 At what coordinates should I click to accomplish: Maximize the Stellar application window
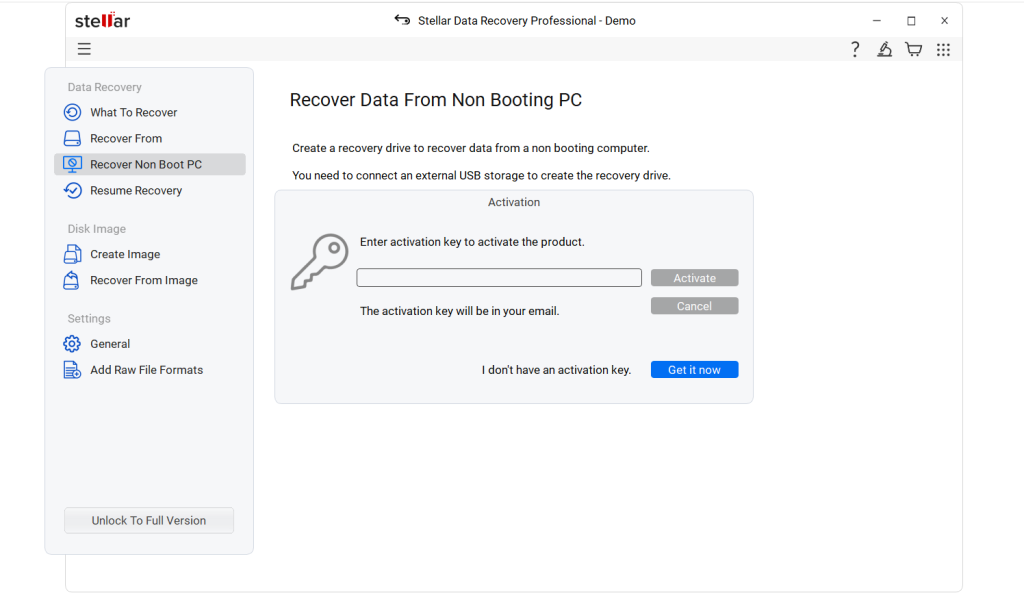911,20
